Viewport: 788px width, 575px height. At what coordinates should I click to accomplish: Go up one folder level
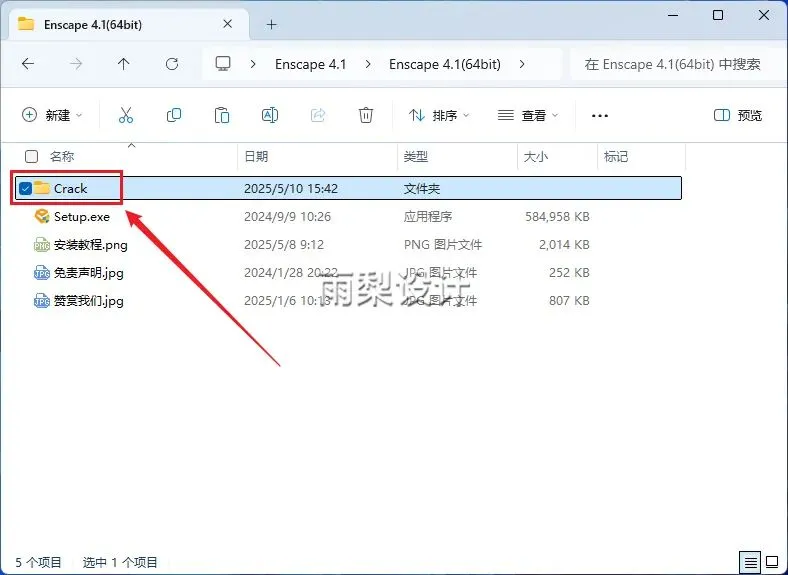124,64
